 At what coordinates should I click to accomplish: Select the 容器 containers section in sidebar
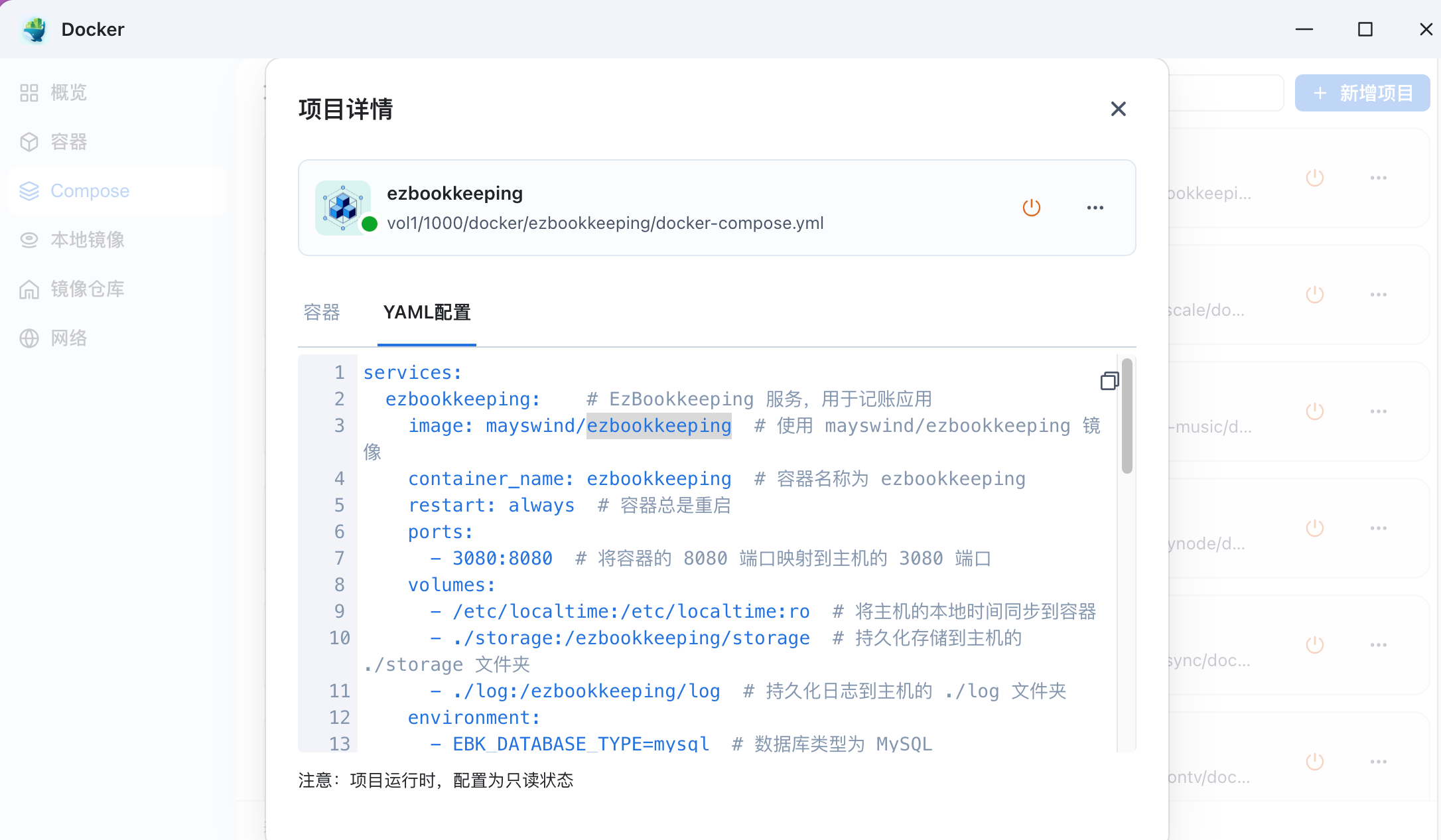pyautogui.click(x=68, y=141)
